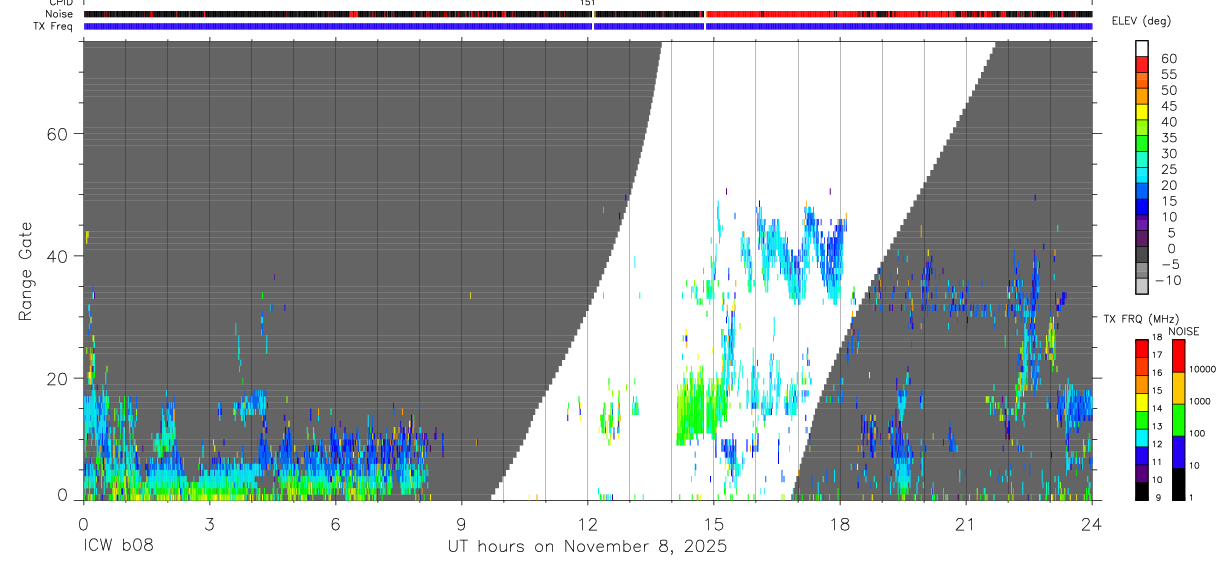The image size is (1228, 567).
Task: Click the '−10' value on ELEV scale
Action: click(1166, 280)
